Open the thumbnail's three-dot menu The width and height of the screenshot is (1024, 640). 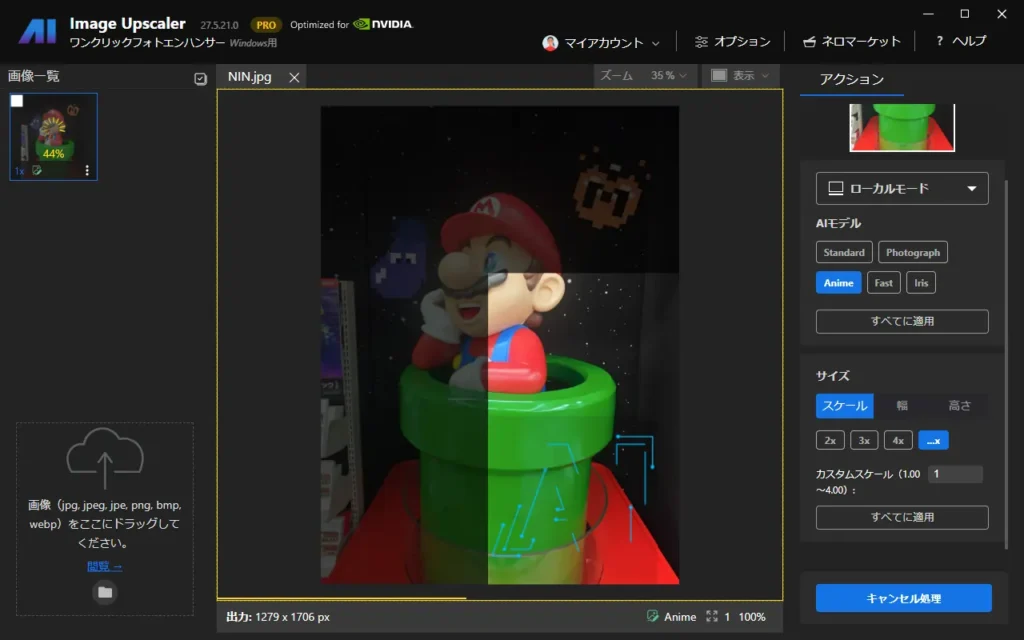click(x=87, y=171)
